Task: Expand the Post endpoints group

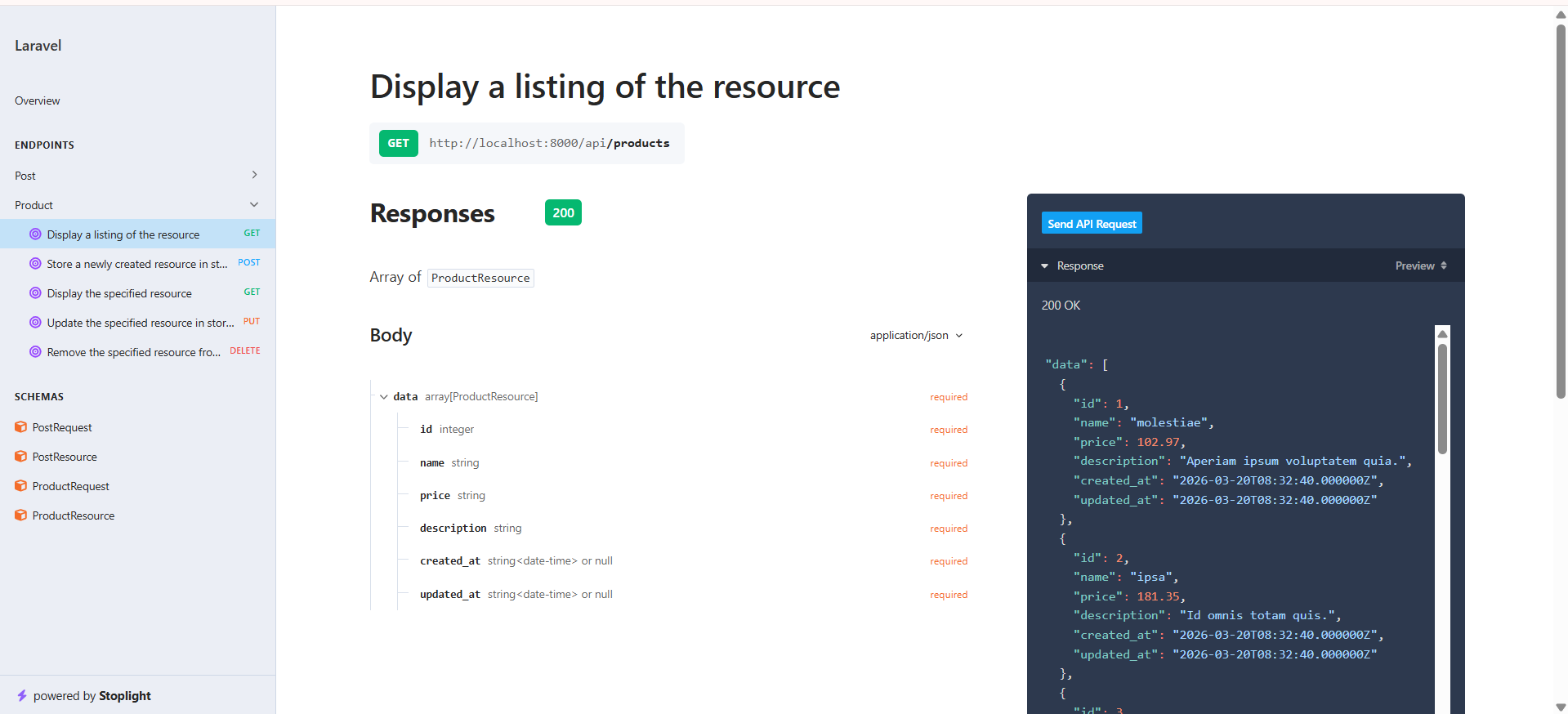Action: [254, 175]
